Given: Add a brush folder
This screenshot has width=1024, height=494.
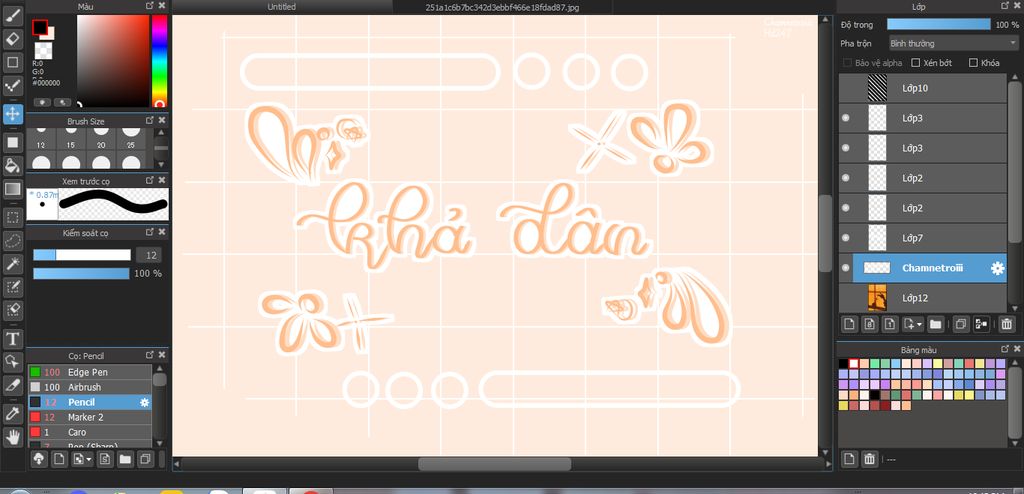Looking at the screenshot, I should tap(125, 459).
